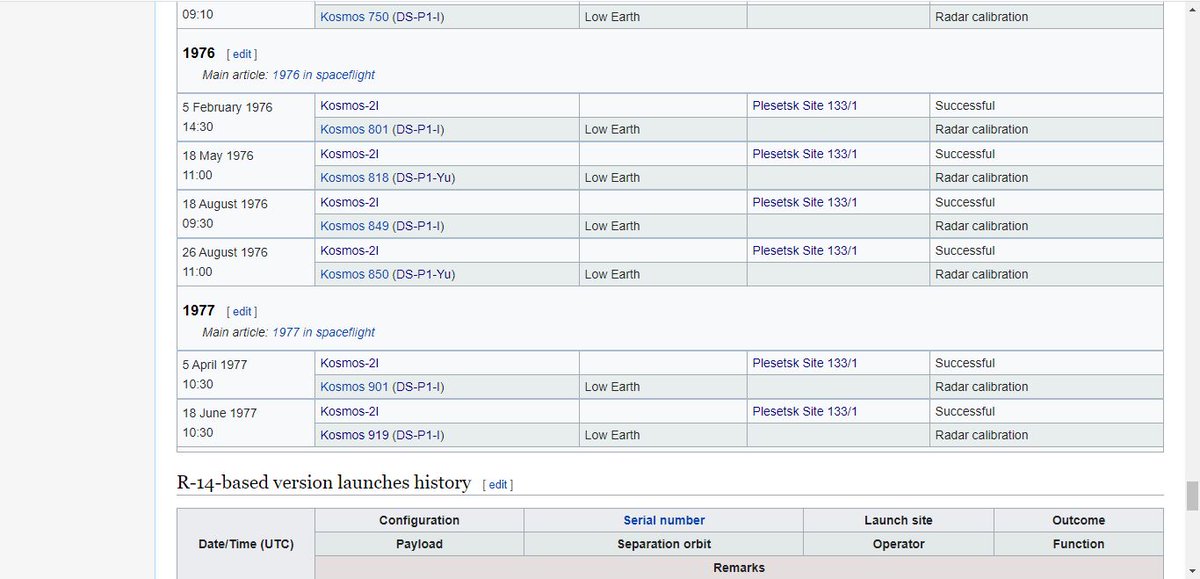Click Successful outcome for 26 August 1976
This screenshot has width=1200, height=579.
[x=965, y=251]
